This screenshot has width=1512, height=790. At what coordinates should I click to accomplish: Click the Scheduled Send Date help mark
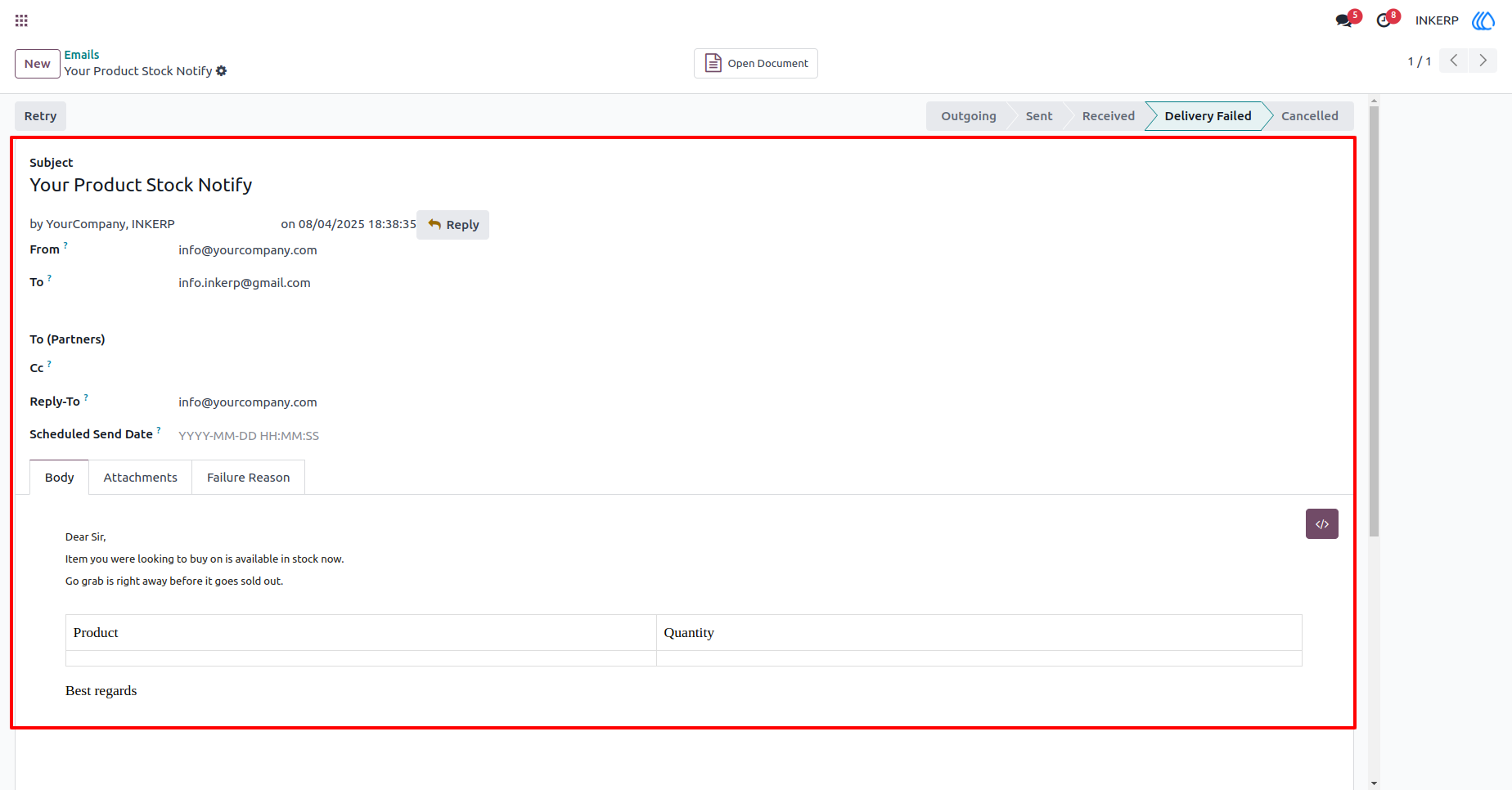(159, 429)
